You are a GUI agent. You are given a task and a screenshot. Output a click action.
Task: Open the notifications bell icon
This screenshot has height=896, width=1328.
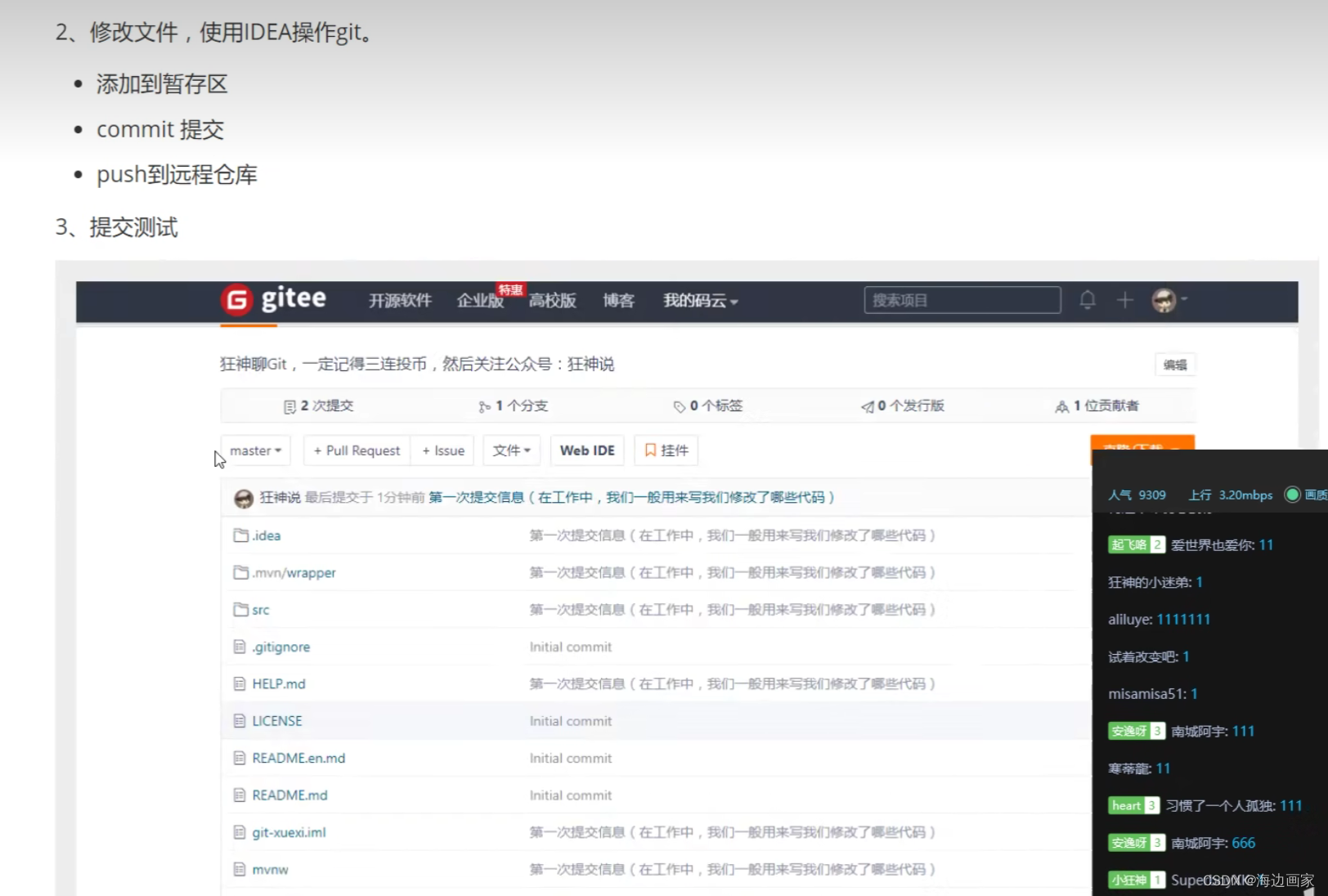1087,300
